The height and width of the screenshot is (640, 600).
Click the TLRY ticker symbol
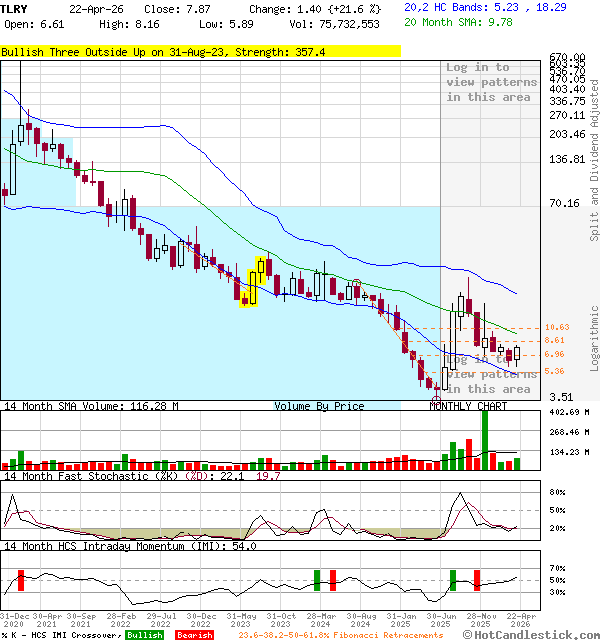[x=15, y=9]
